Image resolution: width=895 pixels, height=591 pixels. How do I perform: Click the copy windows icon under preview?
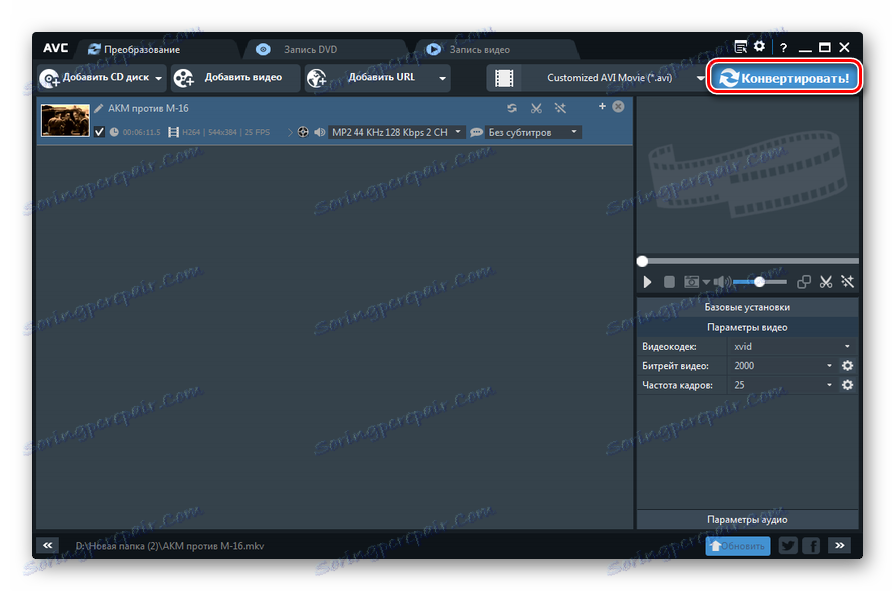pyautogui.click(x=804, y=282)
